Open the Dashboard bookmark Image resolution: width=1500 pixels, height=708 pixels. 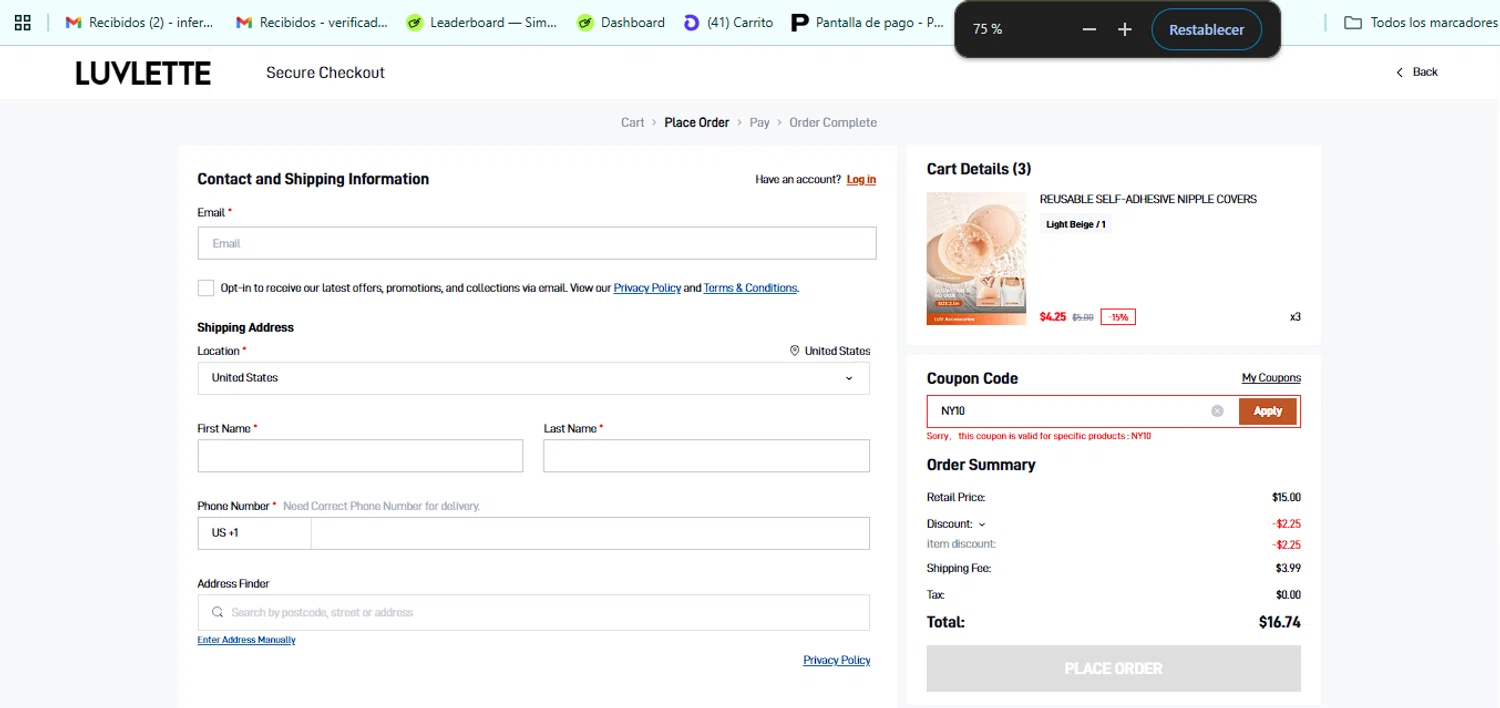tap(621, 22)
